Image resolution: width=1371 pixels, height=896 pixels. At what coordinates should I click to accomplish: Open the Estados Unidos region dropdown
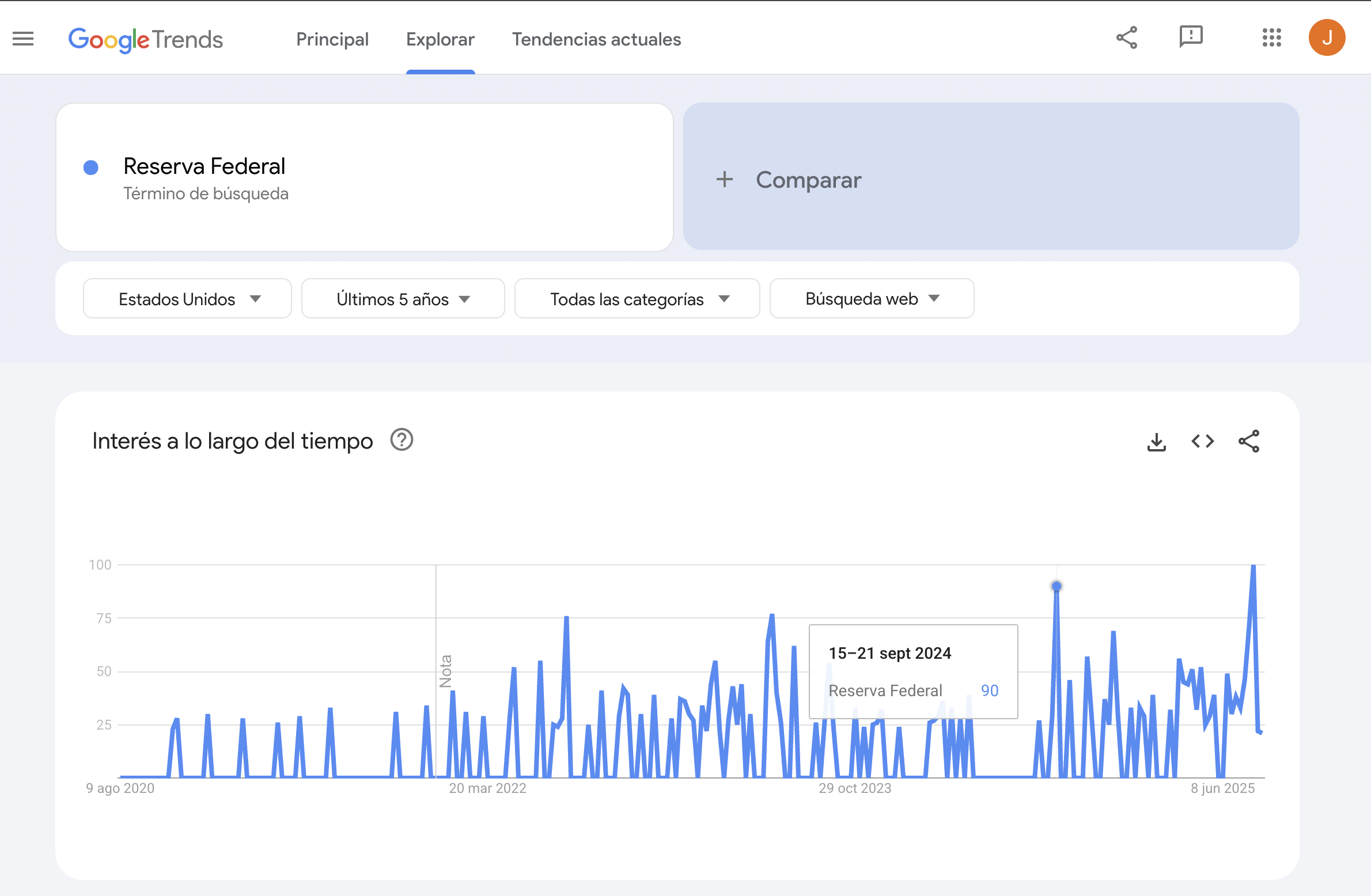[x=187, y=299]
